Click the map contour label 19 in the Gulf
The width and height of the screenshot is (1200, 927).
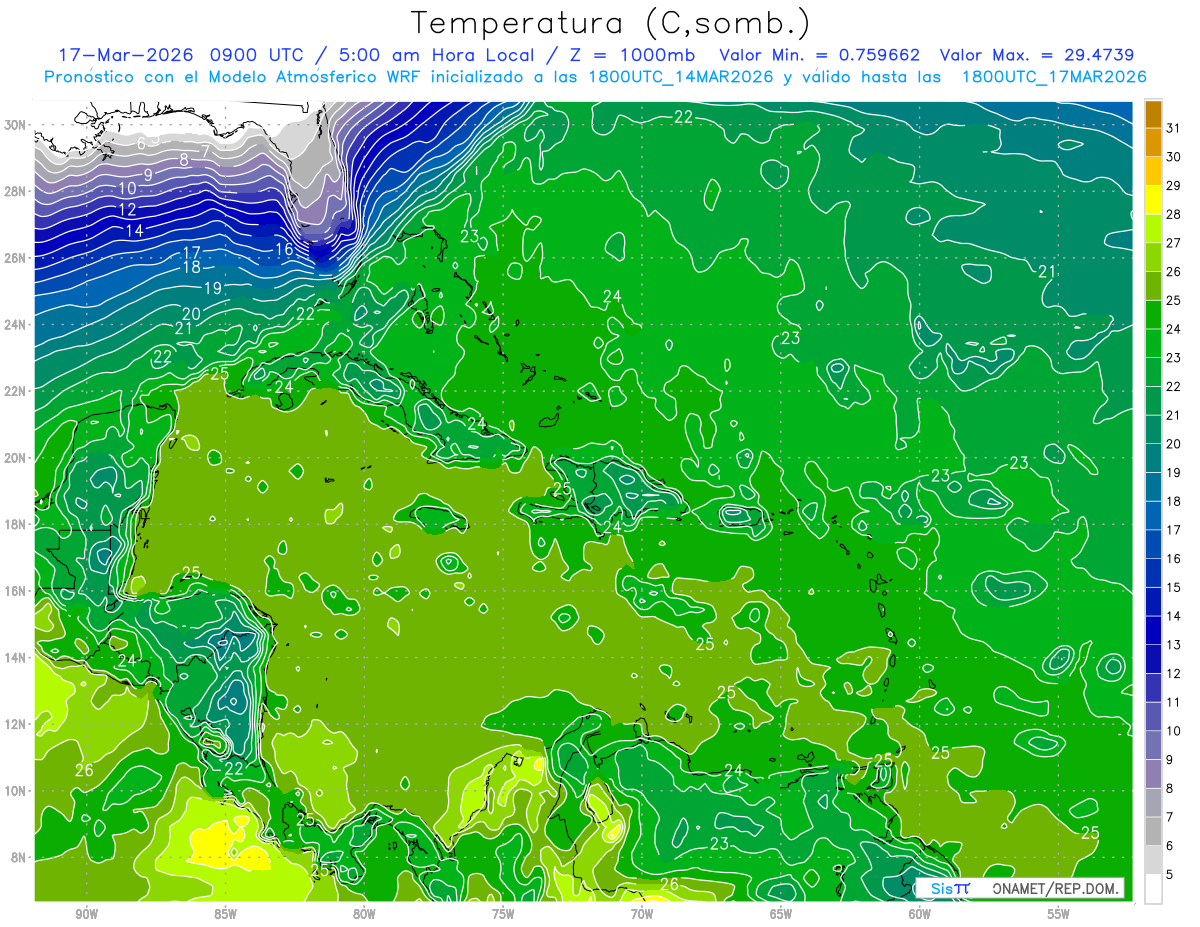(x=212, y=288)
